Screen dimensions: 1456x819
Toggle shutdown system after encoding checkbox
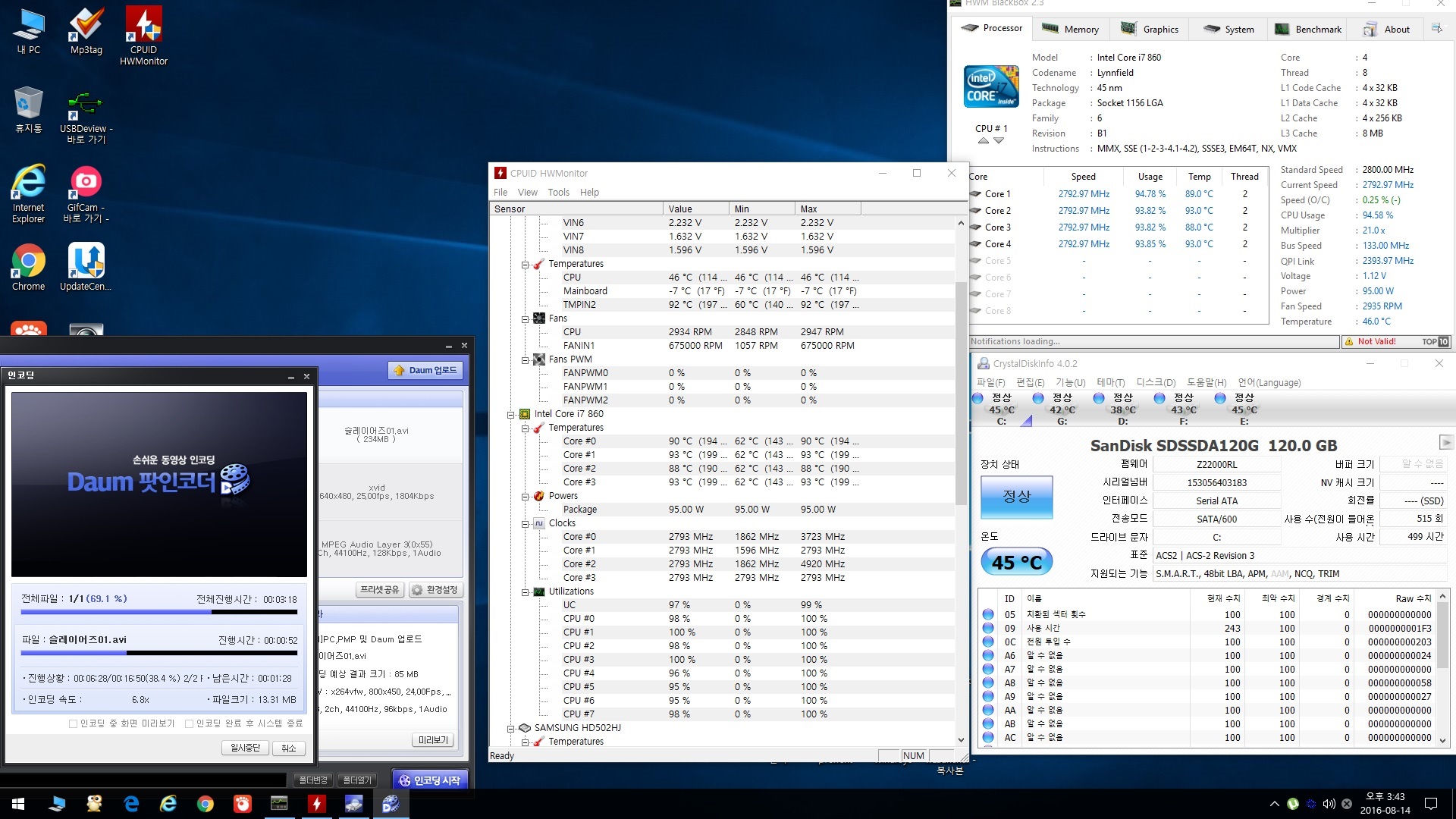point(190,723)
